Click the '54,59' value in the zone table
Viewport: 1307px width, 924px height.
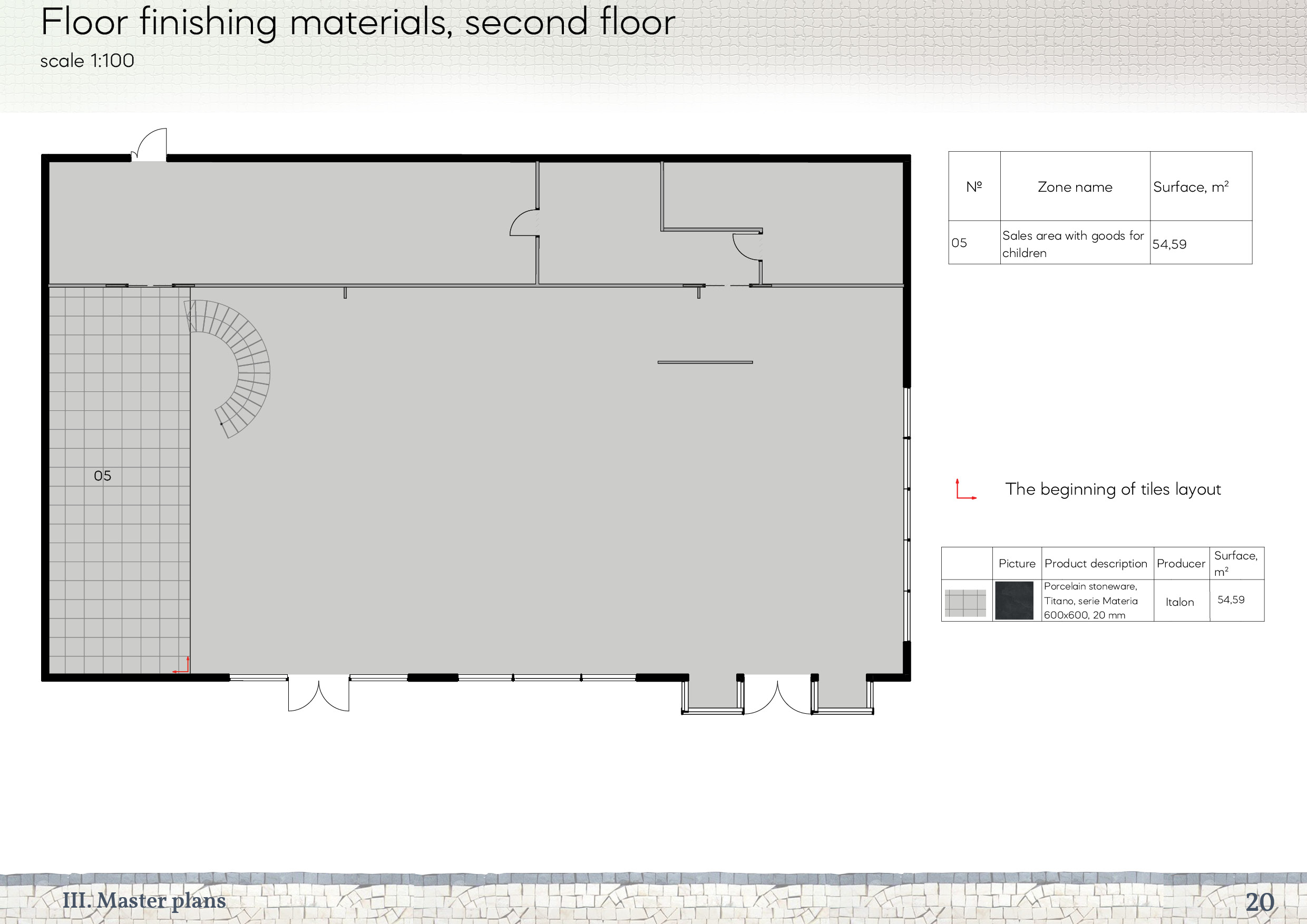(x=1169, y=244)
